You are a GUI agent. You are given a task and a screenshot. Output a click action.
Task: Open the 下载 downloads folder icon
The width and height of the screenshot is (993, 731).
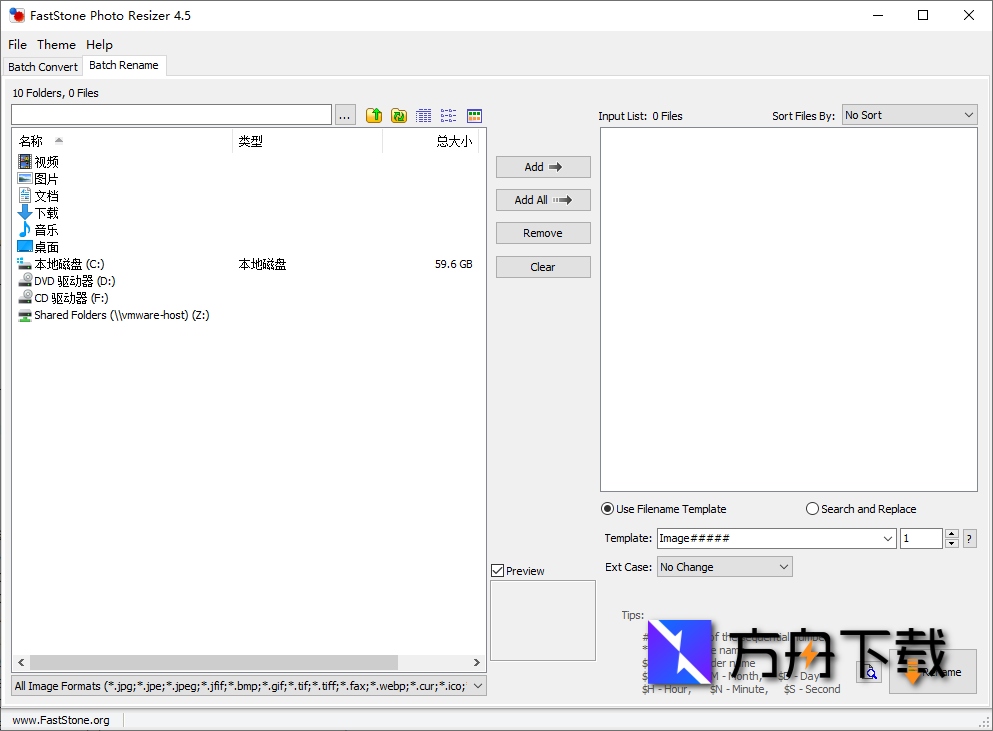(x=25, y=213)
